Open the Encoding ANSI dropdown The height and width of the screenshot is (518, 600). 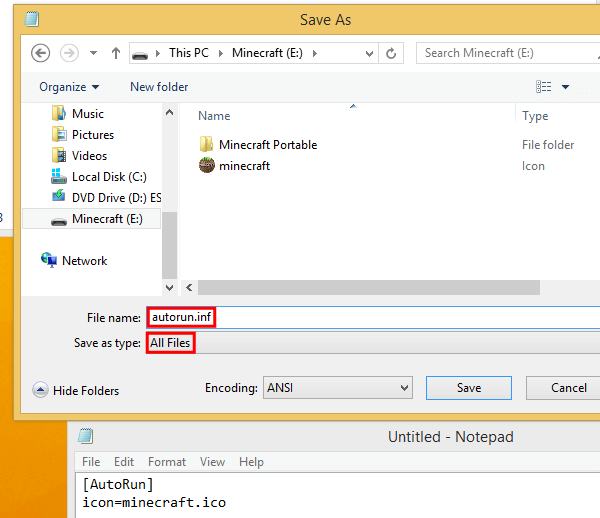(338, 388)
